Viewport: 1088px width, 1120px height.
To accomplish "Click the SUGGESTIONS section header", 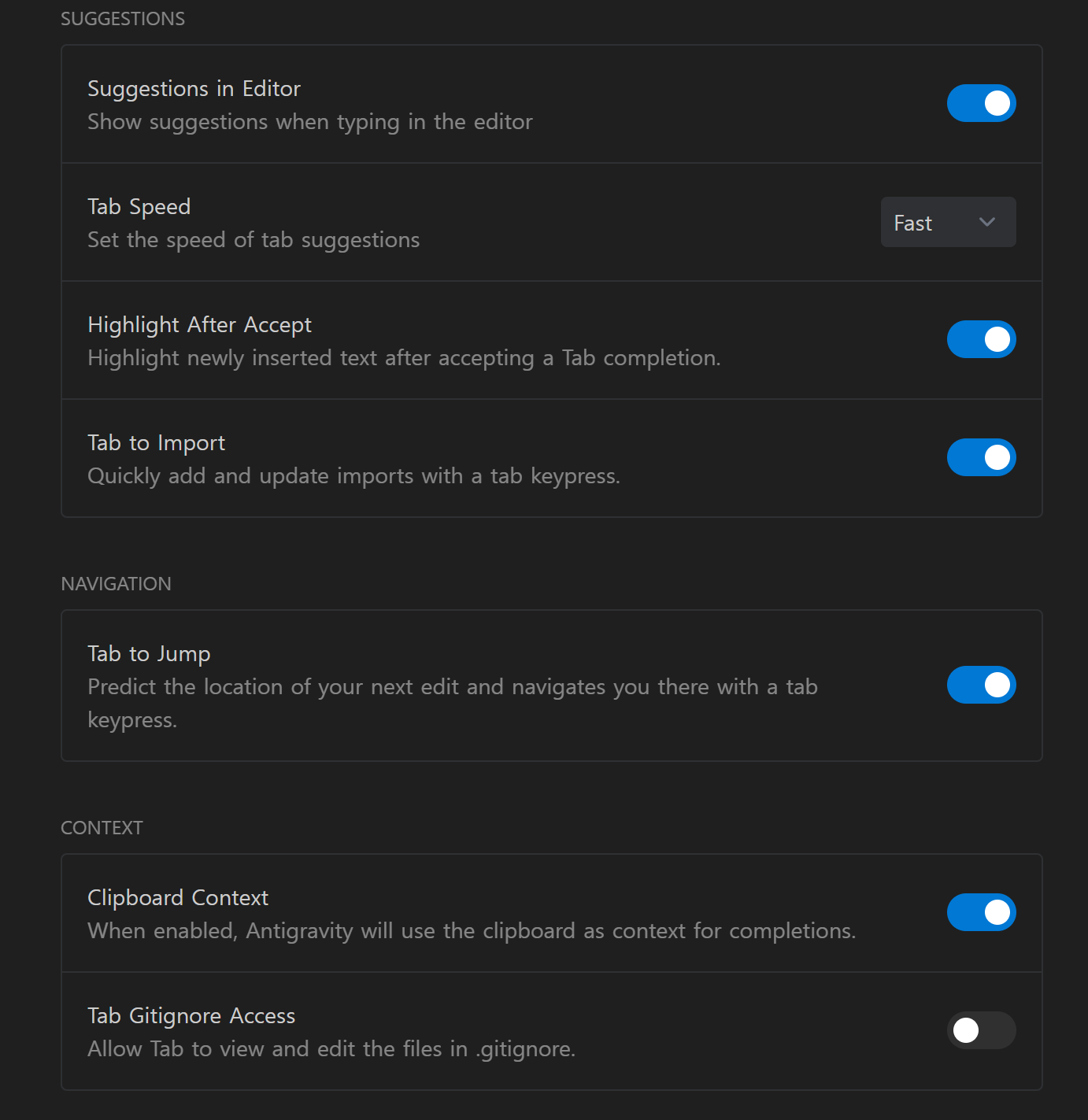I will click(123, 19).
